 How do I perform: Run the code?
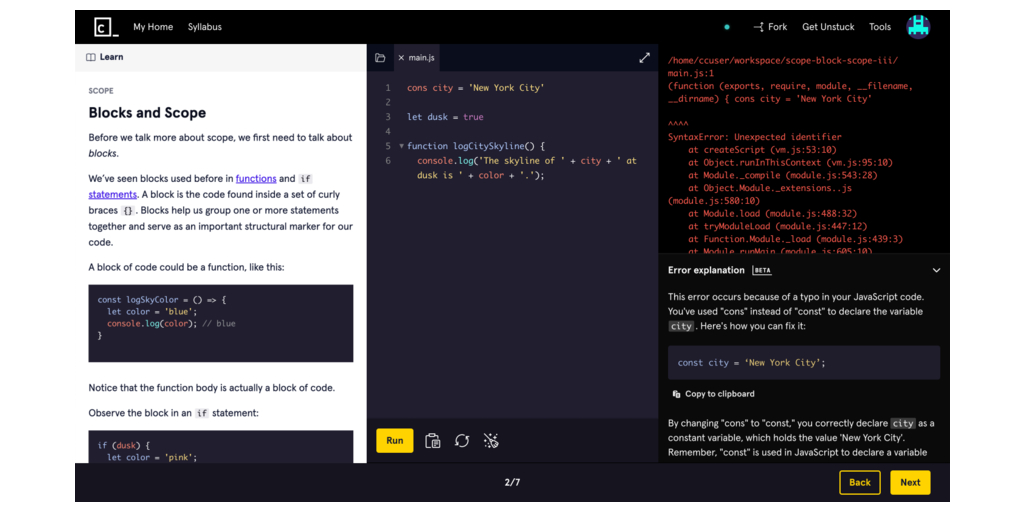pos(394,441)
